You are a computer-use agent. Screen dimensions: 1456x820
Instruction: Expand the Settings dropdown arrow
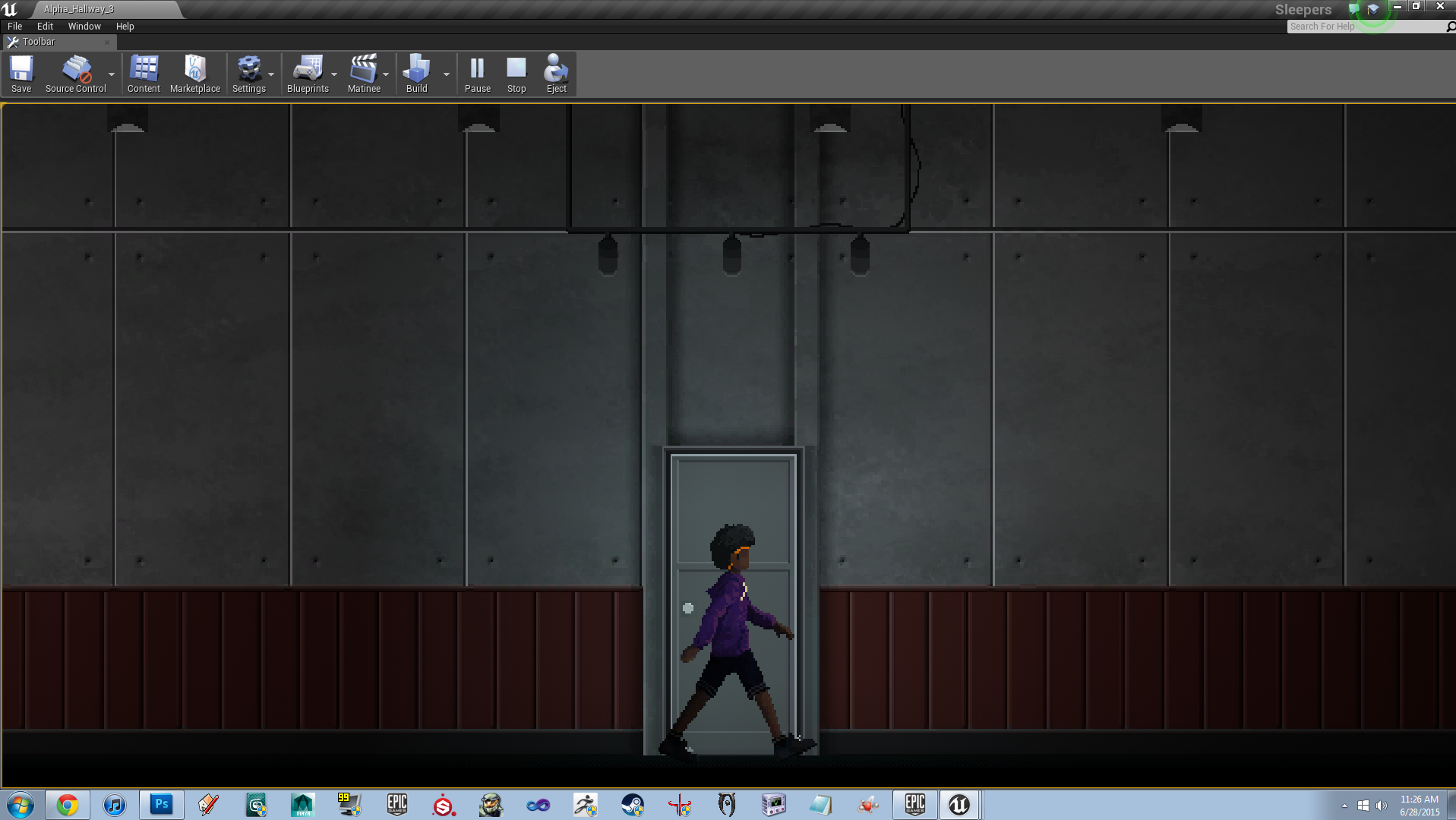[271, 74]
